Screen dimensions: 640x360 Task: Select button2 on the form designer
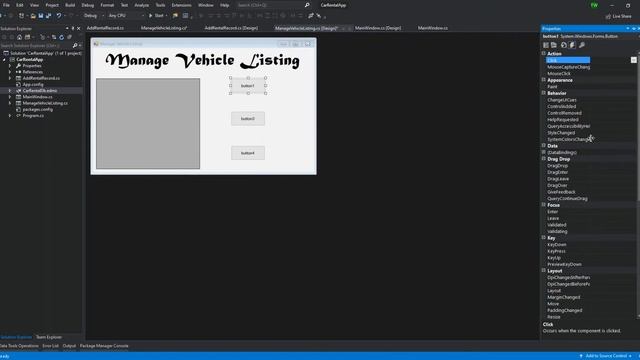pos(248,119)
